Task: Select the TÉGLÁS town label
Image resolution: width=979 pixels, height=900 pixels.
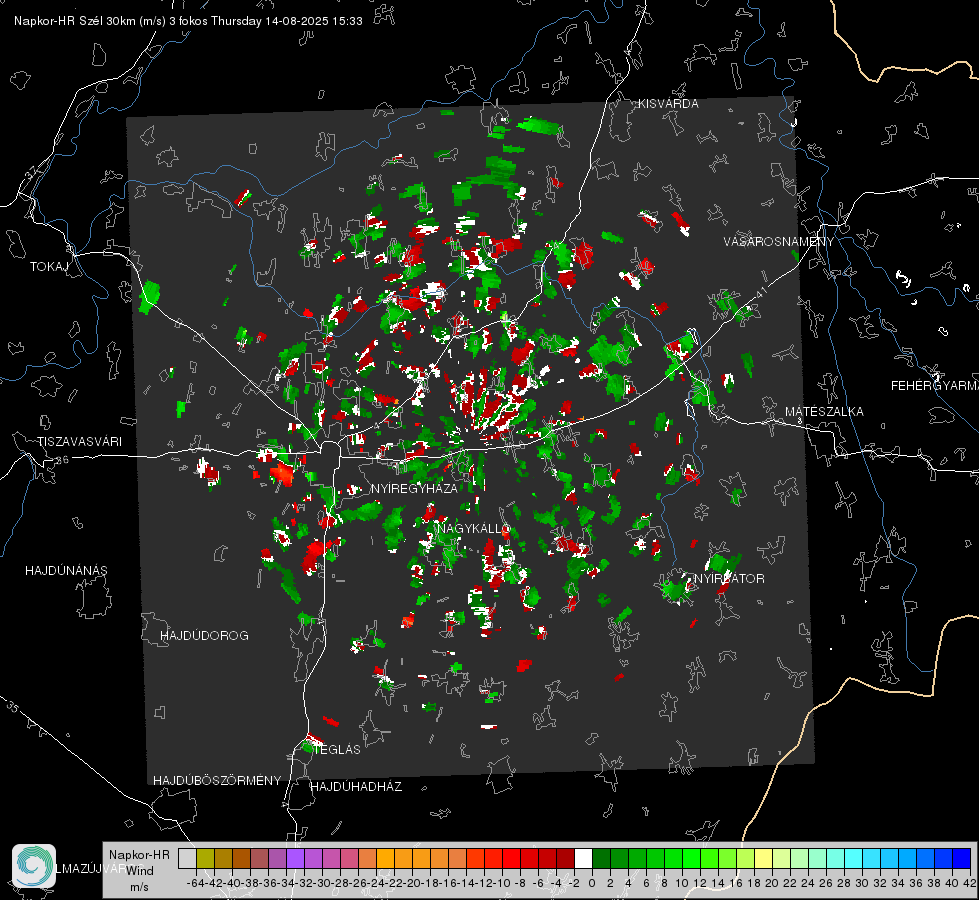Action: (337, 749)
